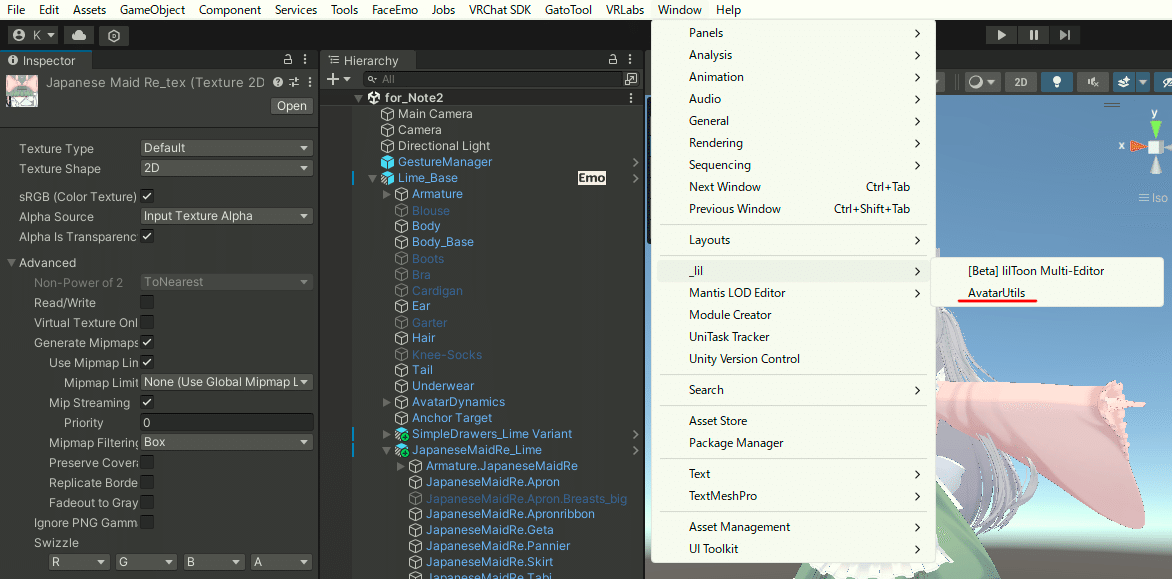
Task: Open the texture help question-mark icon
Action: point(278,82)
